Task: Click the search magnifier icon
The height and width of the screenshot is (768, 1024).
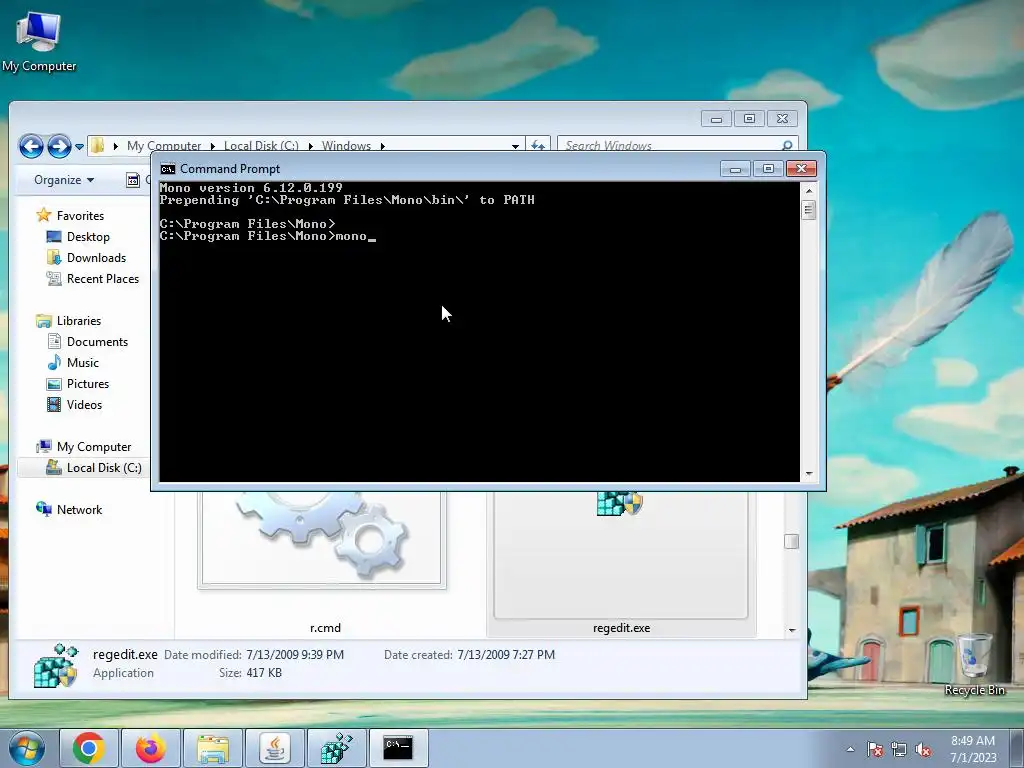Action: (x=787, y=145)
